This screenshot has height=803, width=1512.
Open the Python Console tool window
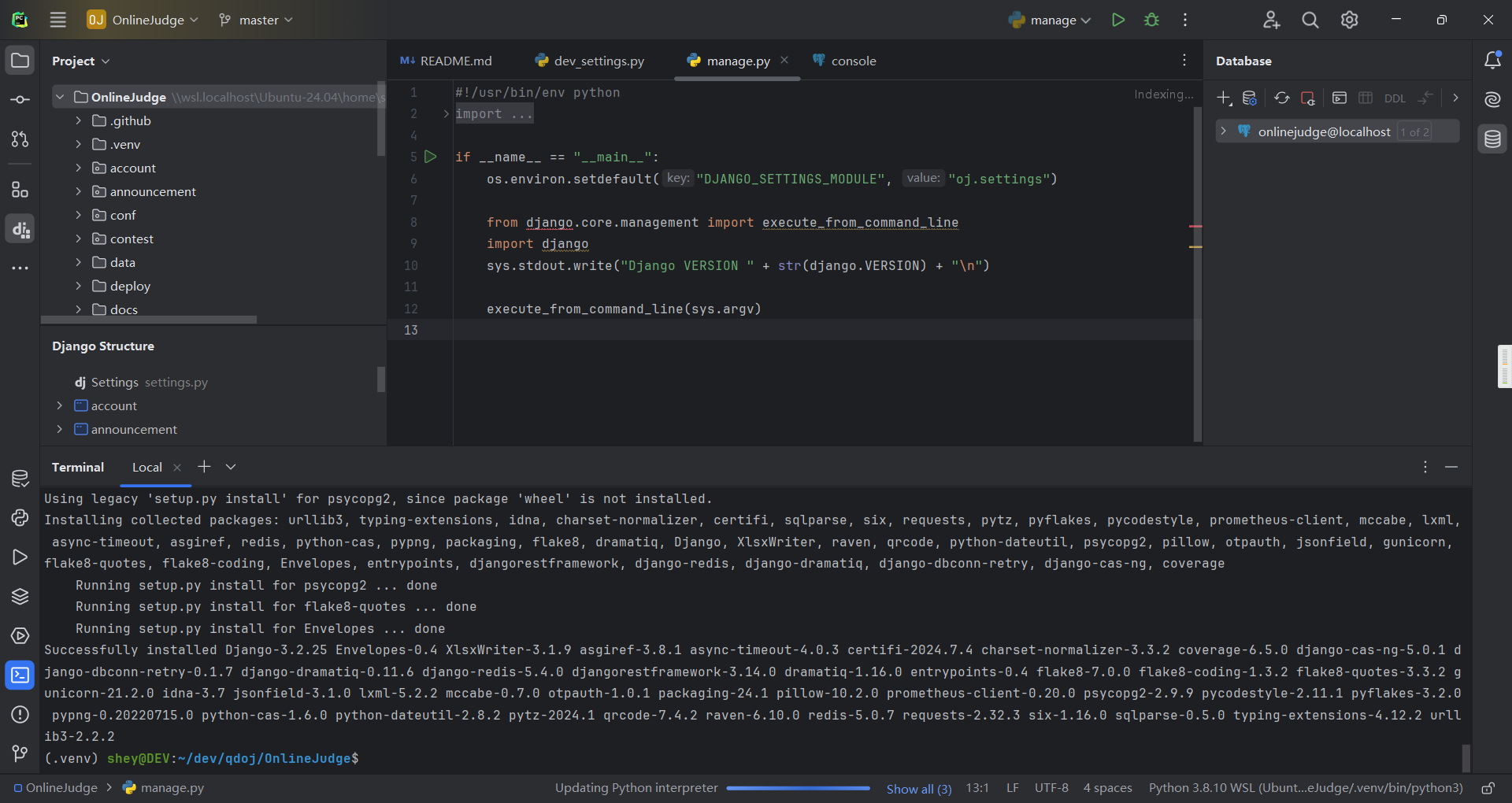click(20, 517)
